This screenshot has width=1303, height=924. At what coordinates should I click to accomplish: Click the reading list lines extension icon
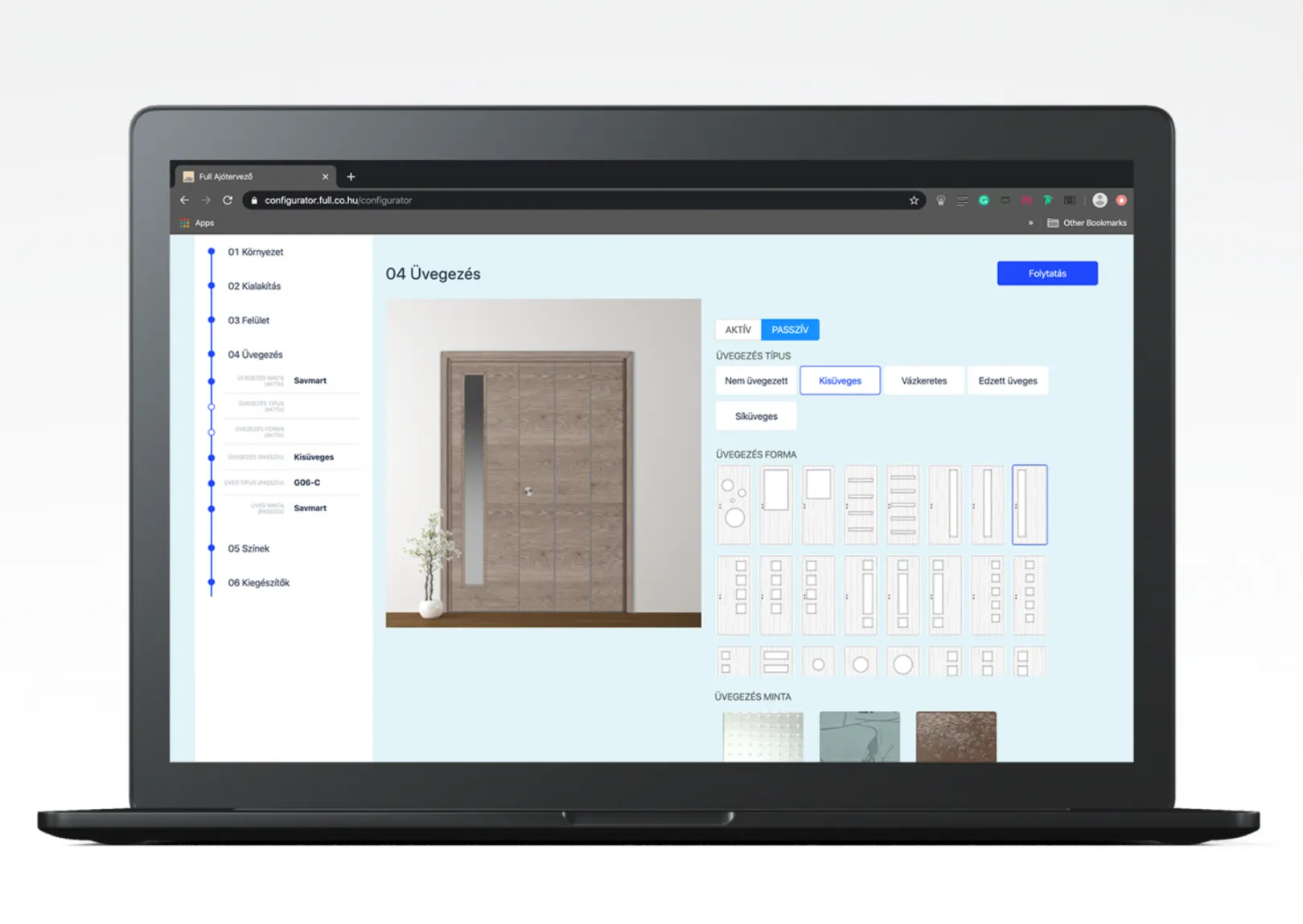coord(962,200)
